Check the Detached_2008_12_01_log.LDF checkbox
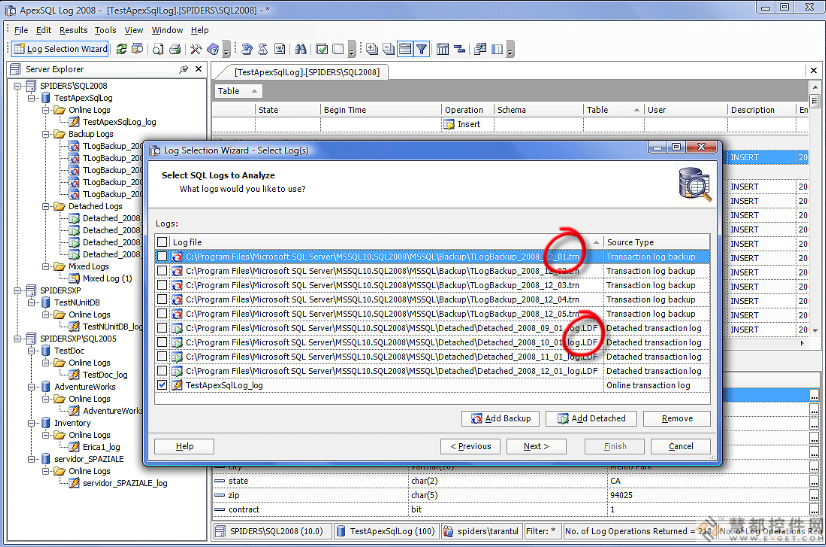Image resolution: width=826 pixels, height=547 pixels. click(x=162, y=371)
